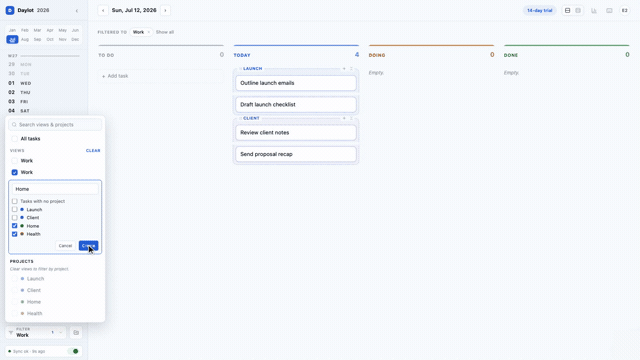Uncheck Home in the view editor

pos(15,226)
